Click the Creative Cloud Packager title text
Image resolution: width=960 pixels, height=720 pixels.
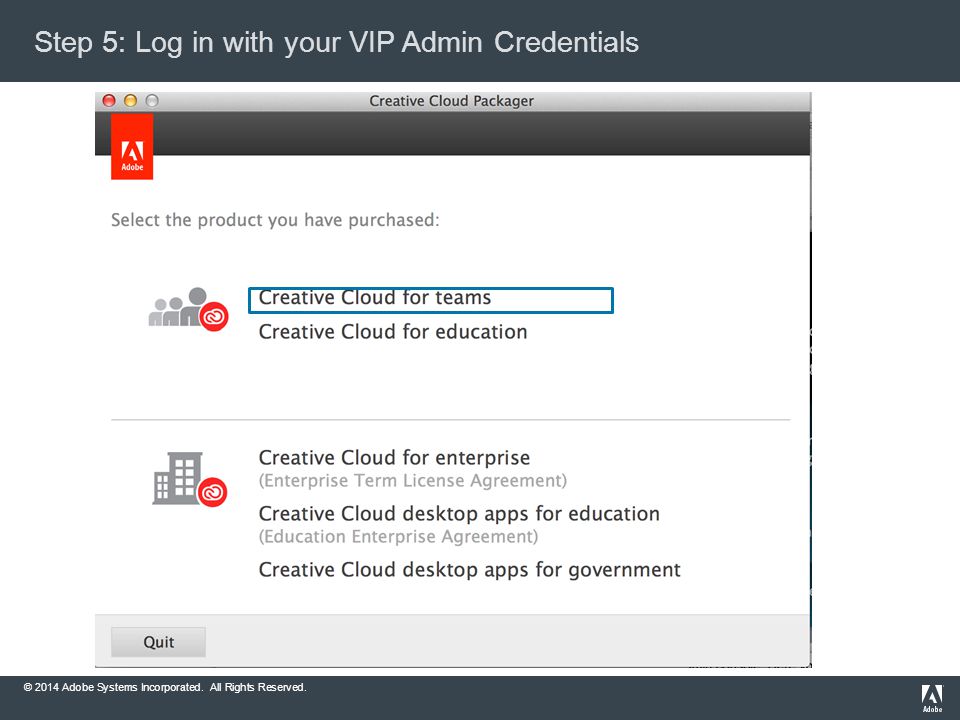click(451, 101)
